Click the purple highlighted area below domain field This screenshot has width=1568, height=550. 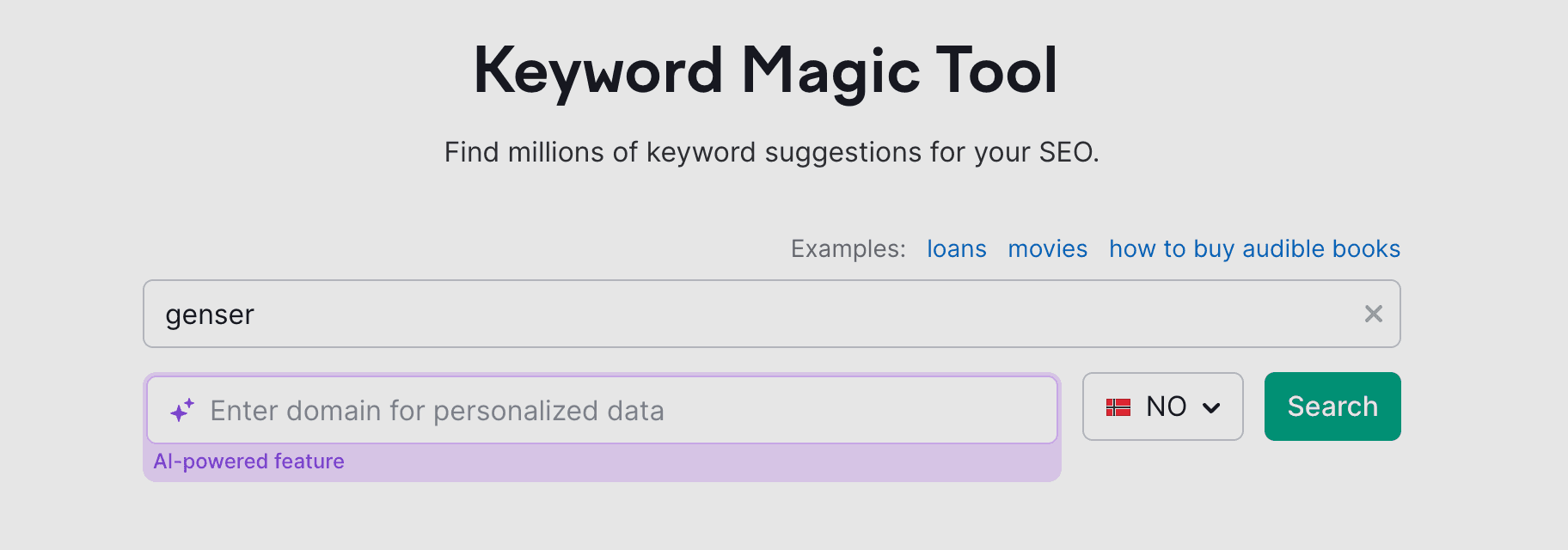(688, 464)
